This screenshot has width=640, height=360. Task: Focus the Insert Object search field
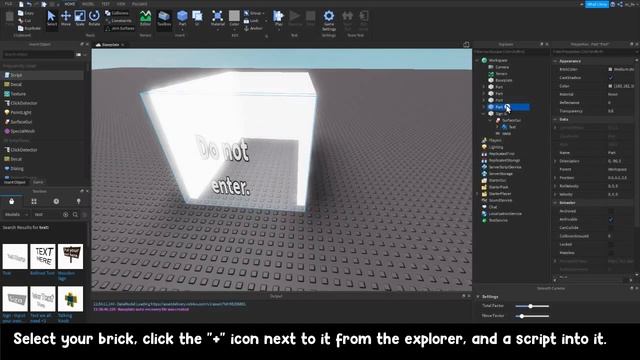38,54
